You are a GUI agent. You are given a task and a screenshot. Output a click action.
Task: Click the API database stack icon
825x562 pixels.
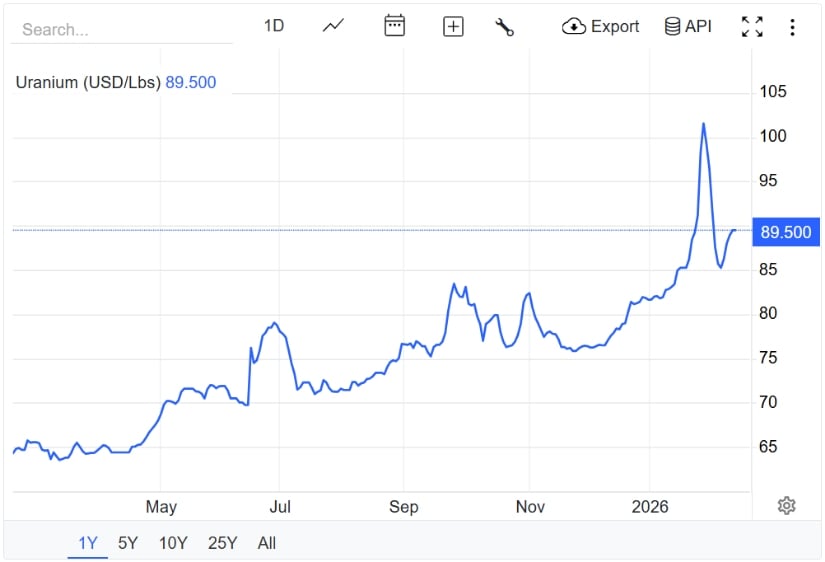(x=673, y=27)
